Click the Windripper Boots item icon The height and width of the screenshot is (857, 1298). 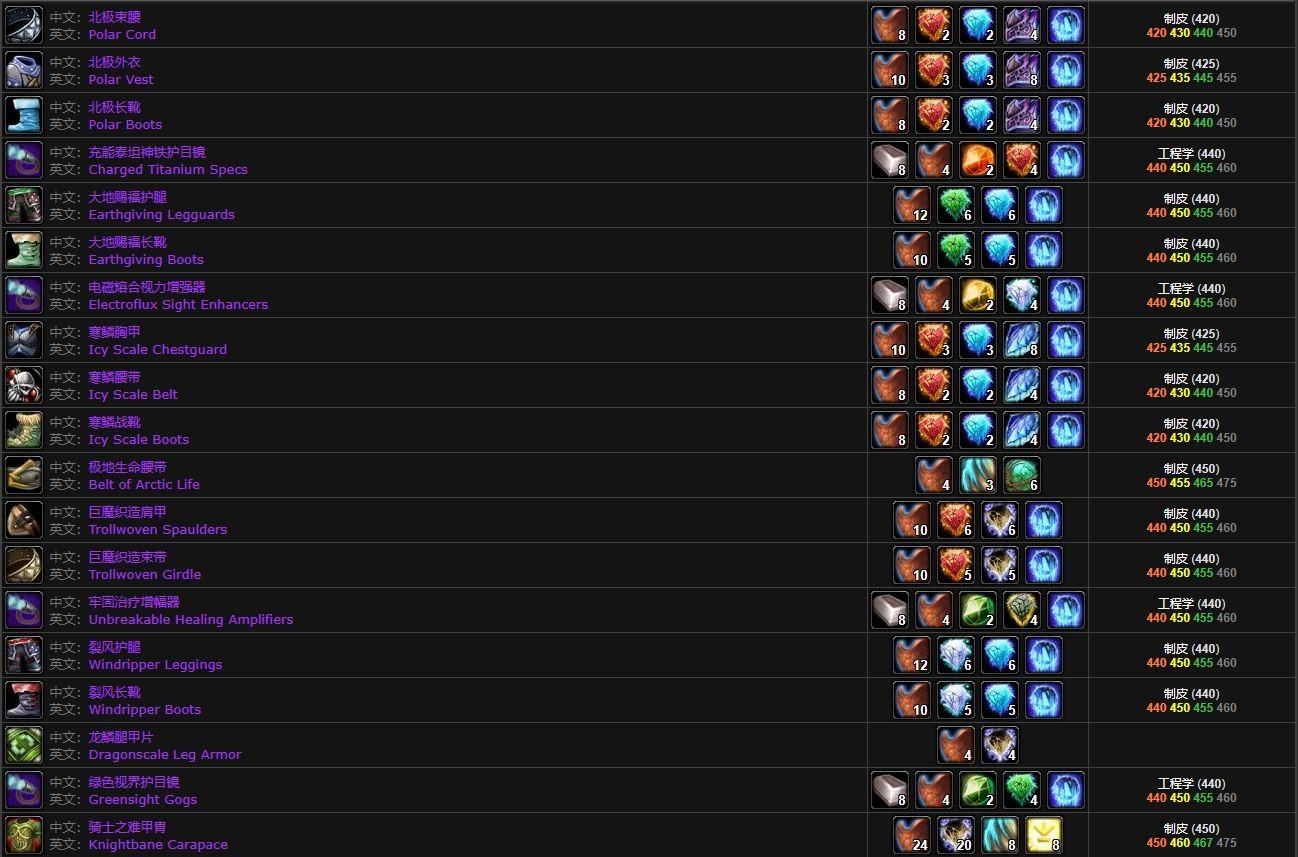coord(24,700)
